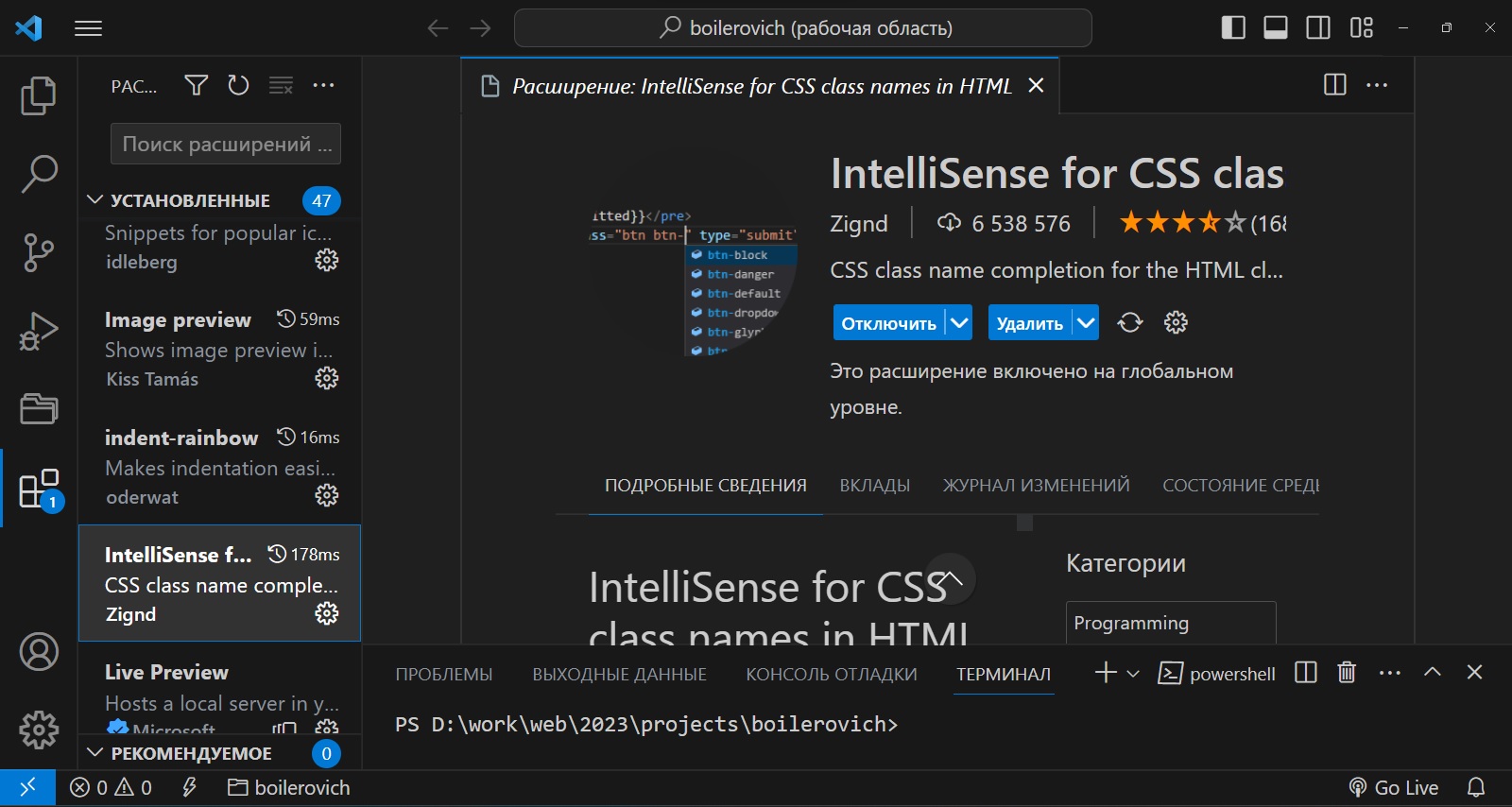
Task: Open the Explorer view in activity bar
Action: pos(39,95)
